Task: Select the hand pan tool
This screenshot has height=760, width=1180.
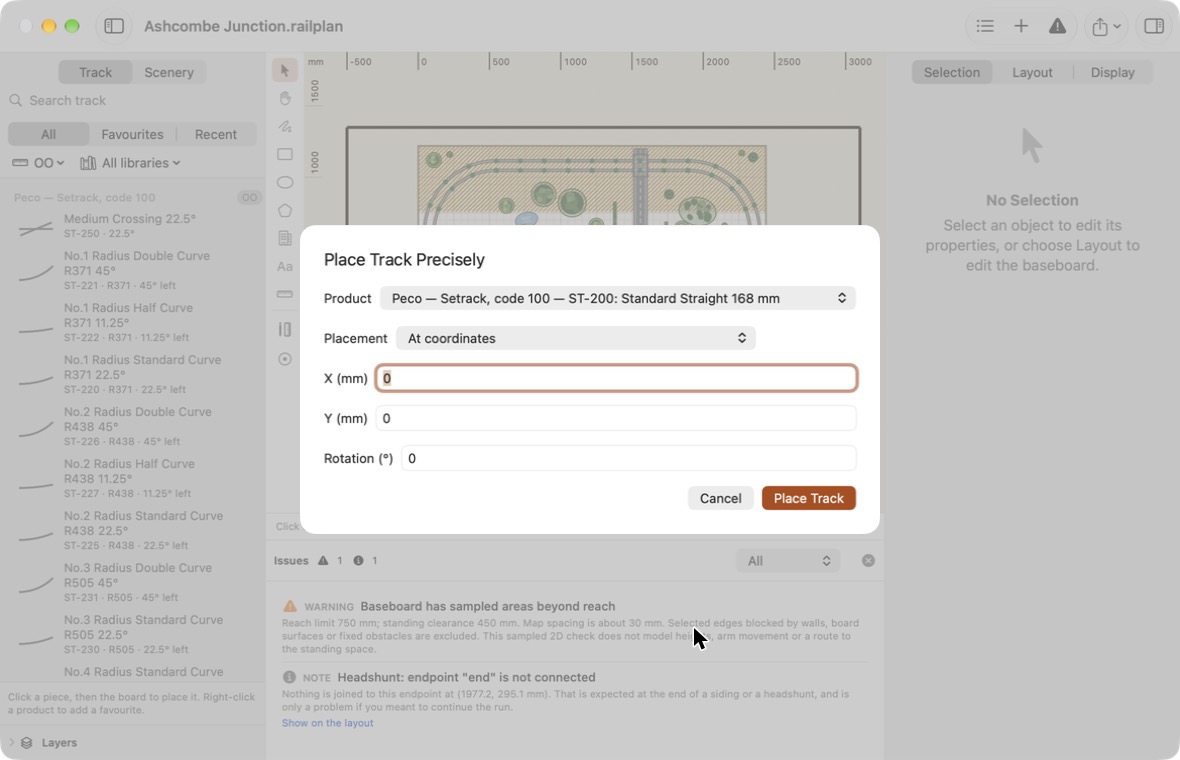Action: [x=284, y=99]
